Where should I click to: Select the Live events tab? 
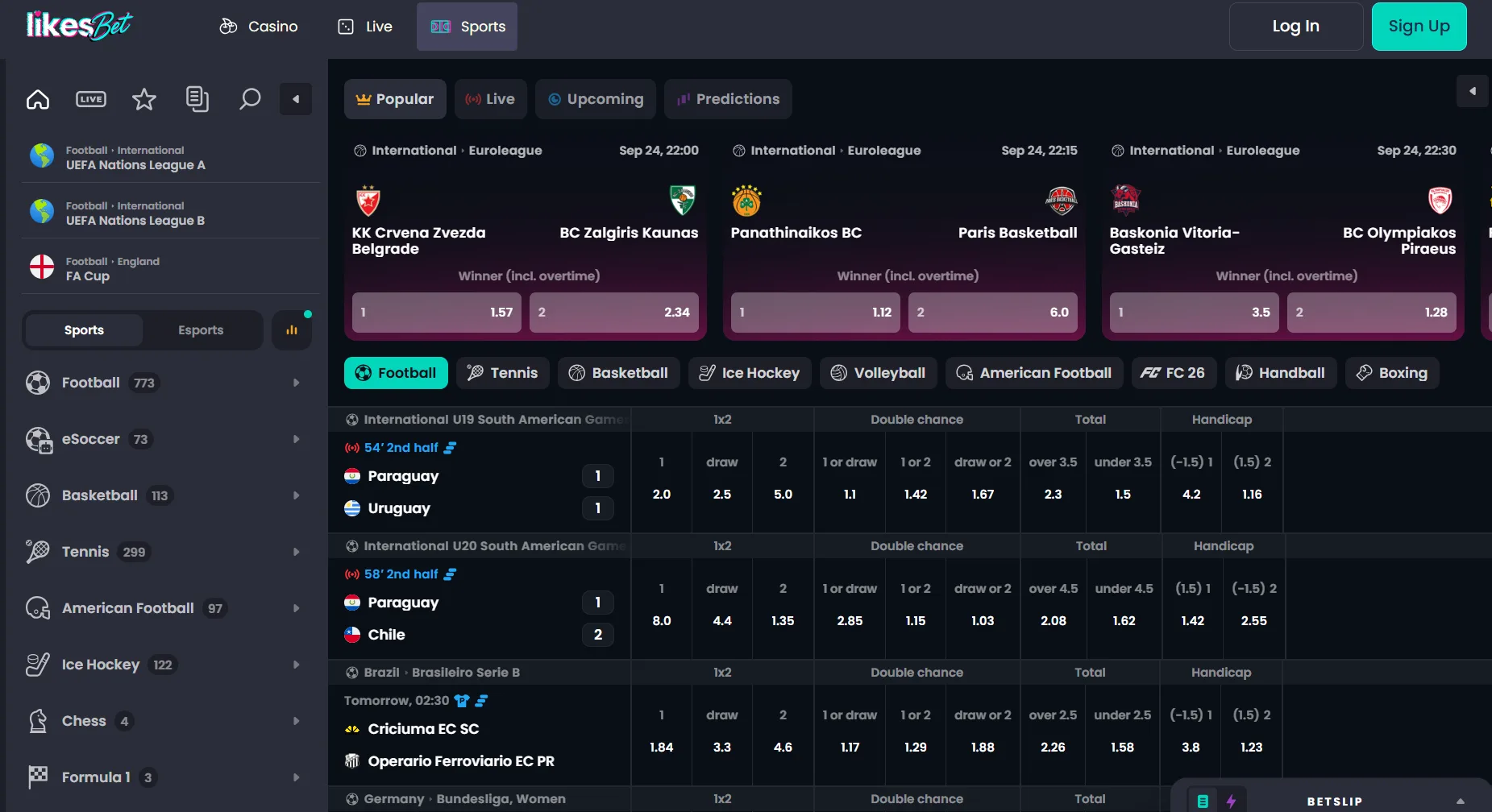491,99
